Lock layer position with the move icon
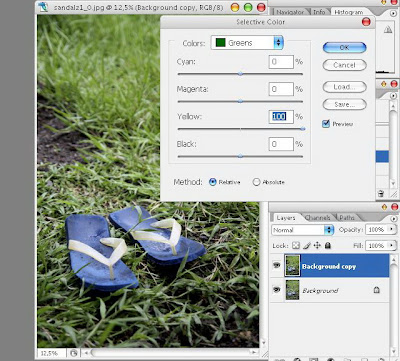The image size is (400, 361). click(317, 246)
